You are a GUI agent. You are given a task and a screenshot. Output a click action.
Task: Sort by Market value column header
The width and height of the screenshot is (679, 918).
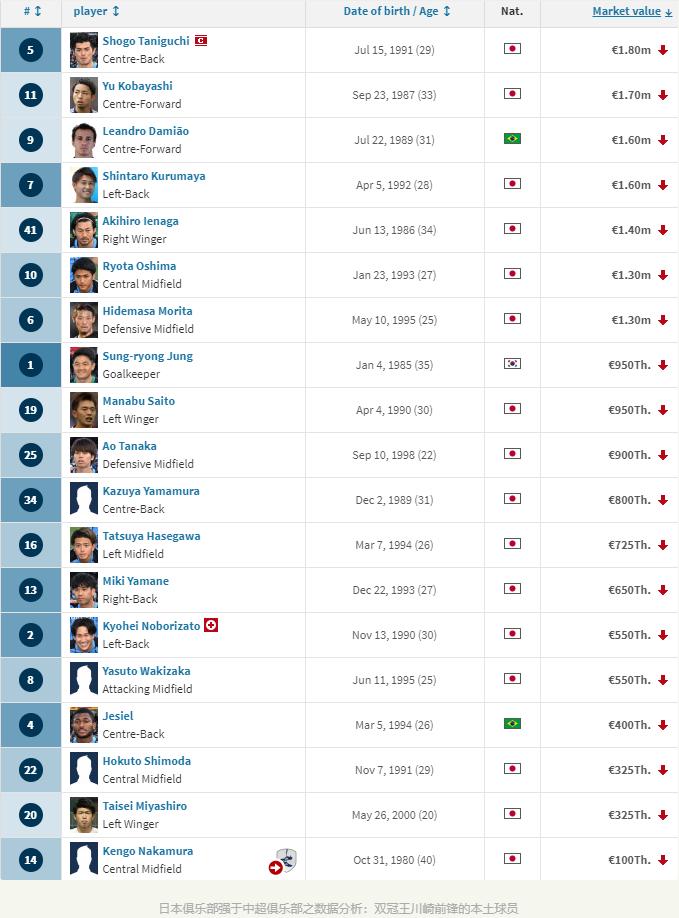tap(632, 11)
